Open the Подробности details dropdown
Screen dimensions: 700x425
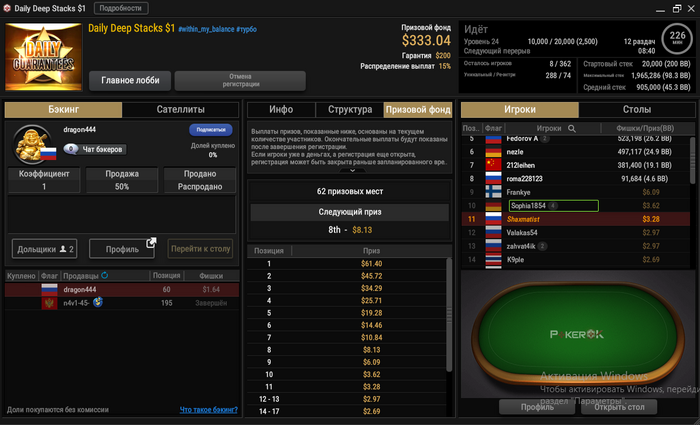pyautogui.click(x=121, y=8)
